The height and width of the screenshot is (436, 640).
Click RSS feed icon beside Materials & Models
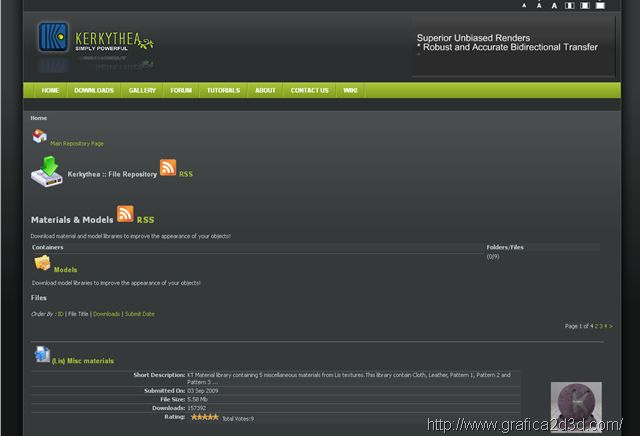pyautogui.click(x=125, y=214)
